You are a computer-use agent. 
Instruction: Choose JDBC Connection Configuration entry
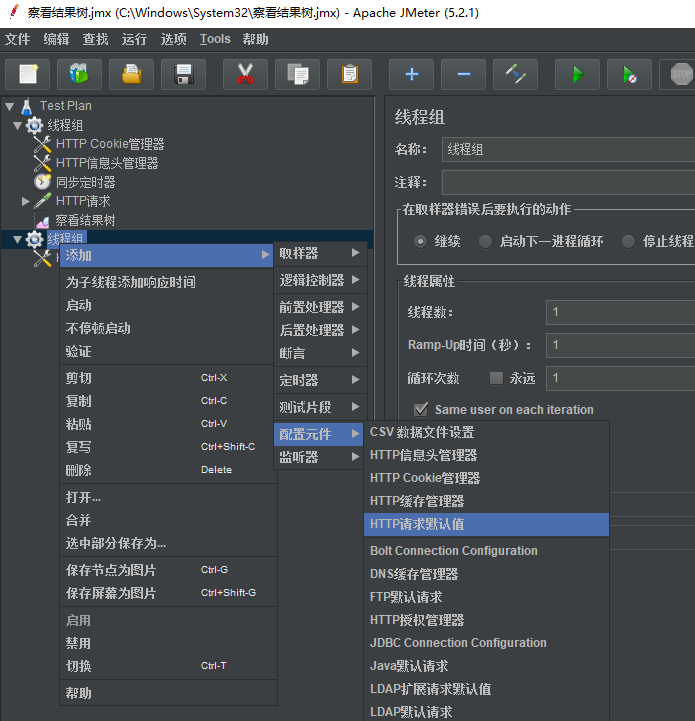point(486,643)
